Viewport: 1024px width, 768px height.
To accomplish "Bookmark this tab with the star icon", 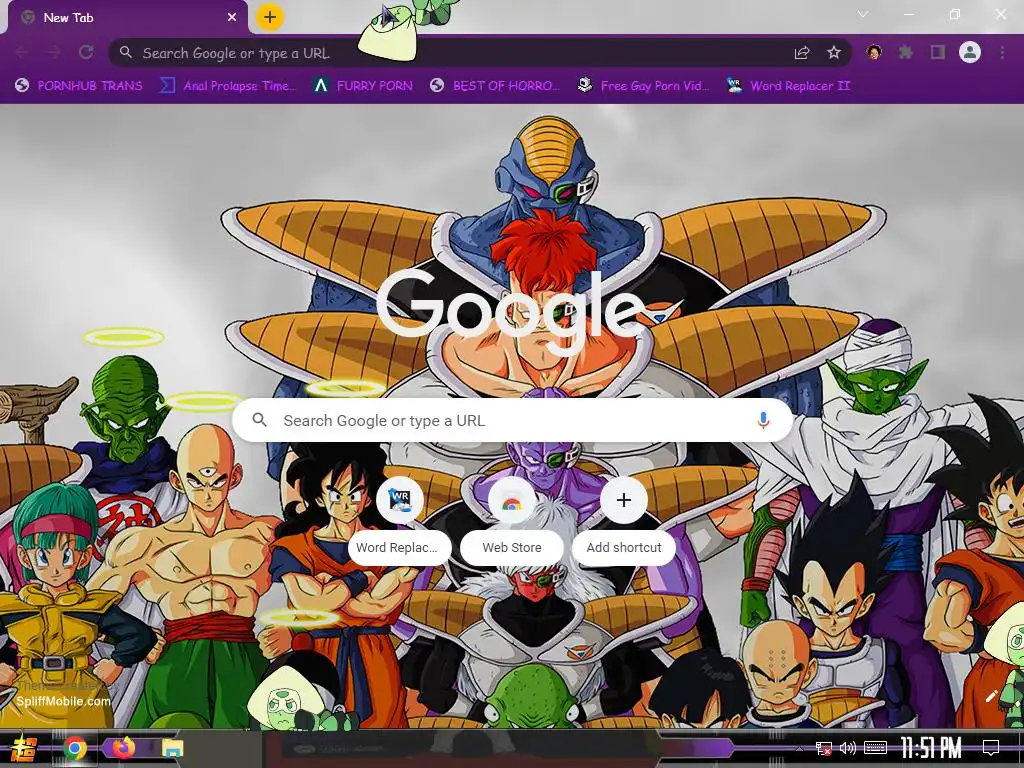I will click(x=834, y=53).
